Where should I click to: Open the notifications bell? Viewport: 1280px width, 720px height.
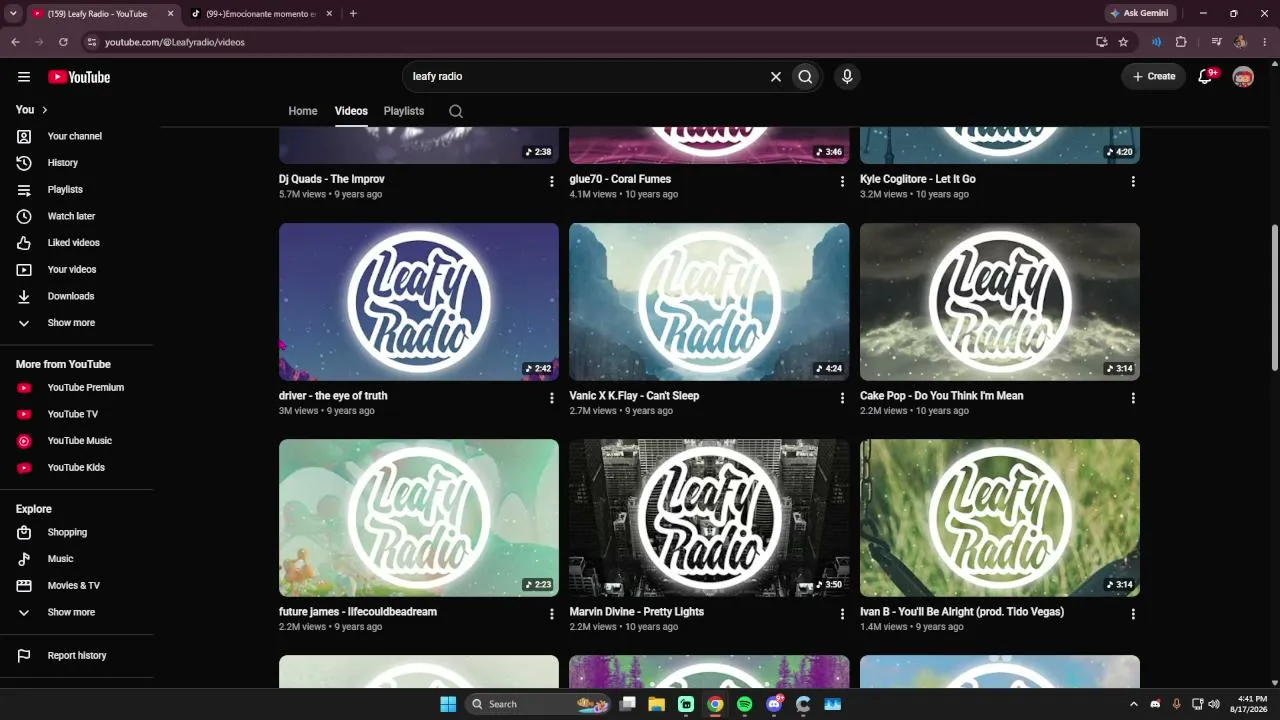point(1205,77)
